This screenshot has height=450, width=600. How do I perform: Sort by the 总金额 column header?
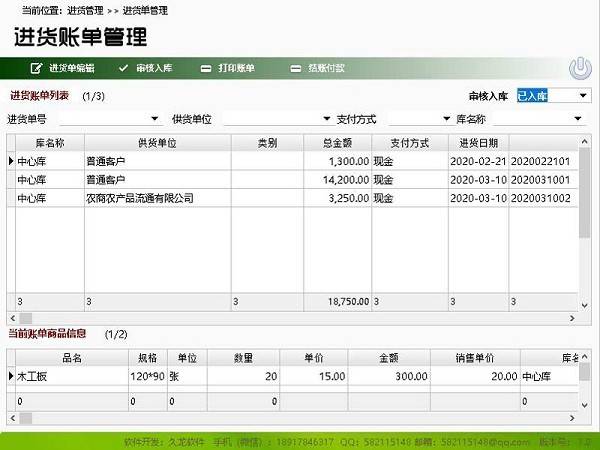point(337,143)
